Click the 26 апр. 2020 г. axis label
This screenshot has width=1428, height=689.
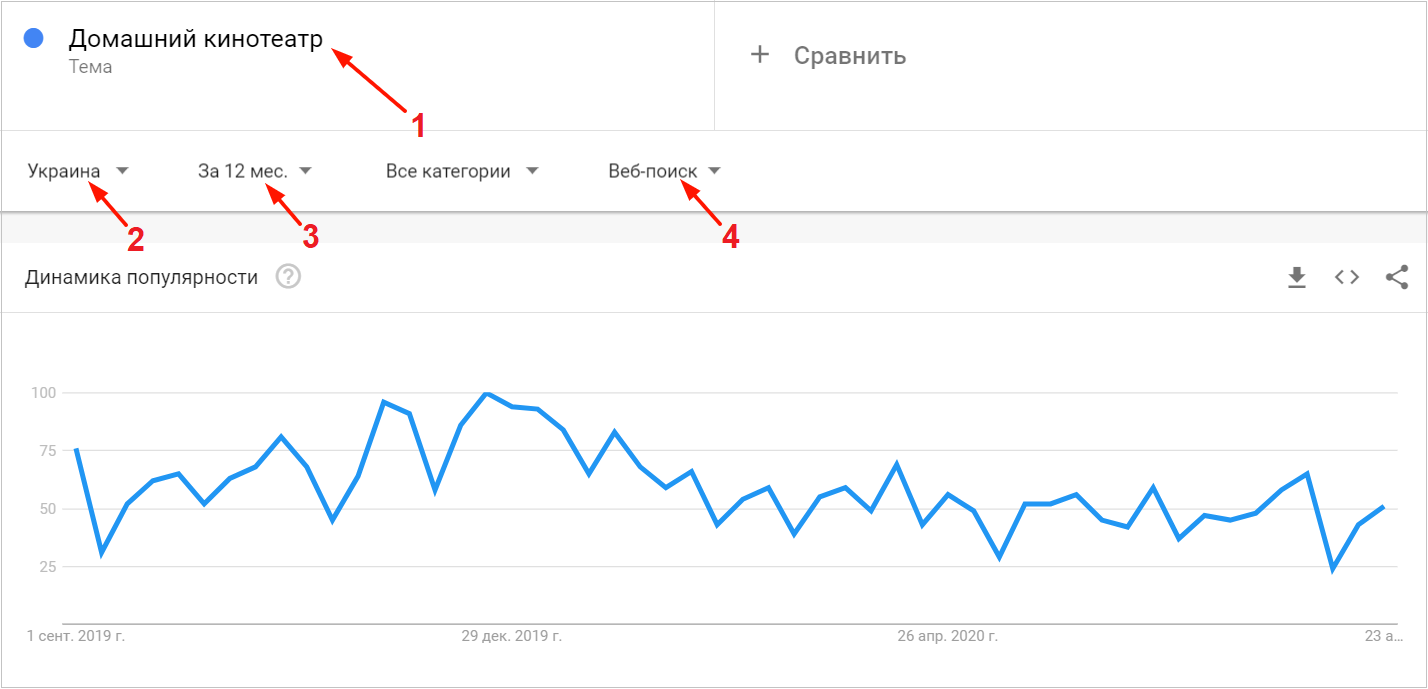947,635
